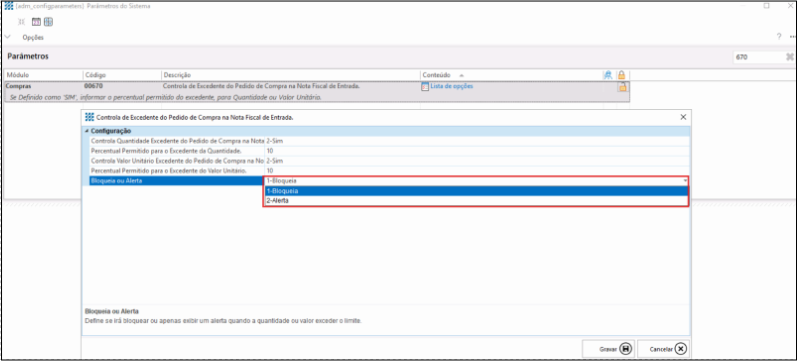797x361 pixels.
Task: Open the help question mark icon
Action: coord(779,37)
